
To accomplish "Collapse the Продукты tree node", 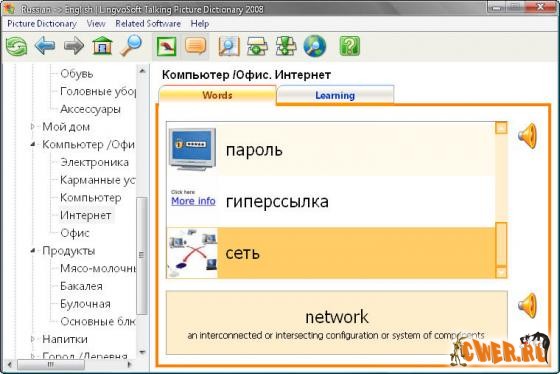I will [x=32, y=251].
